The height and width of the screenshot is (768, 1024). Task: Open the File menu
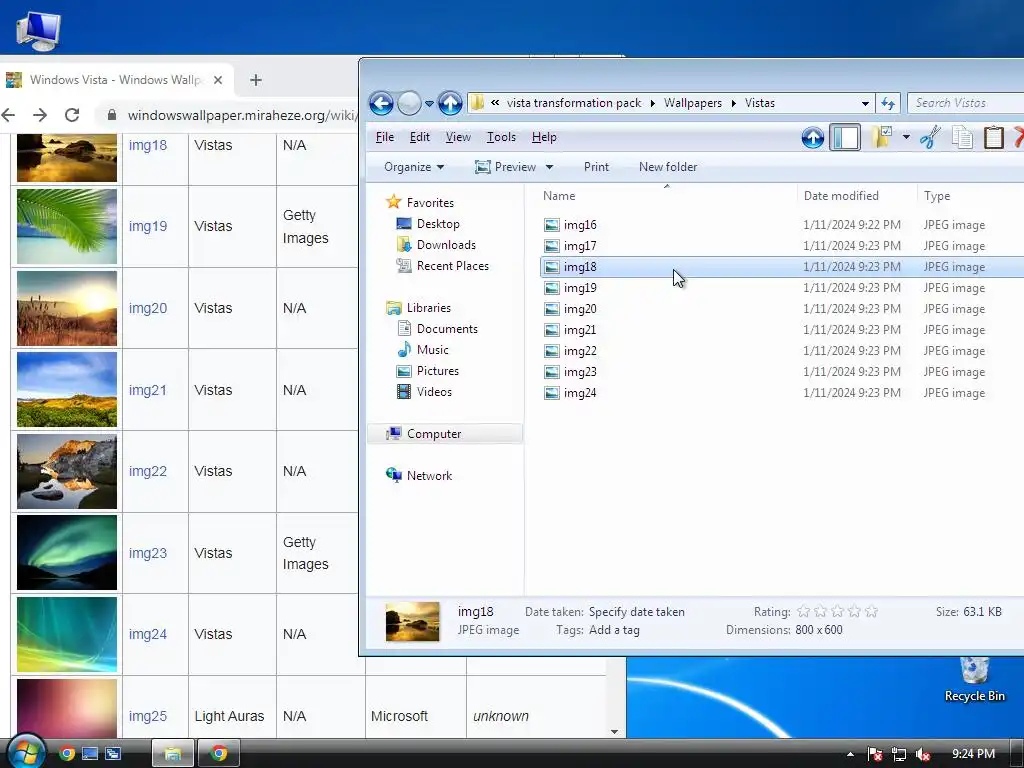(385, 137)
